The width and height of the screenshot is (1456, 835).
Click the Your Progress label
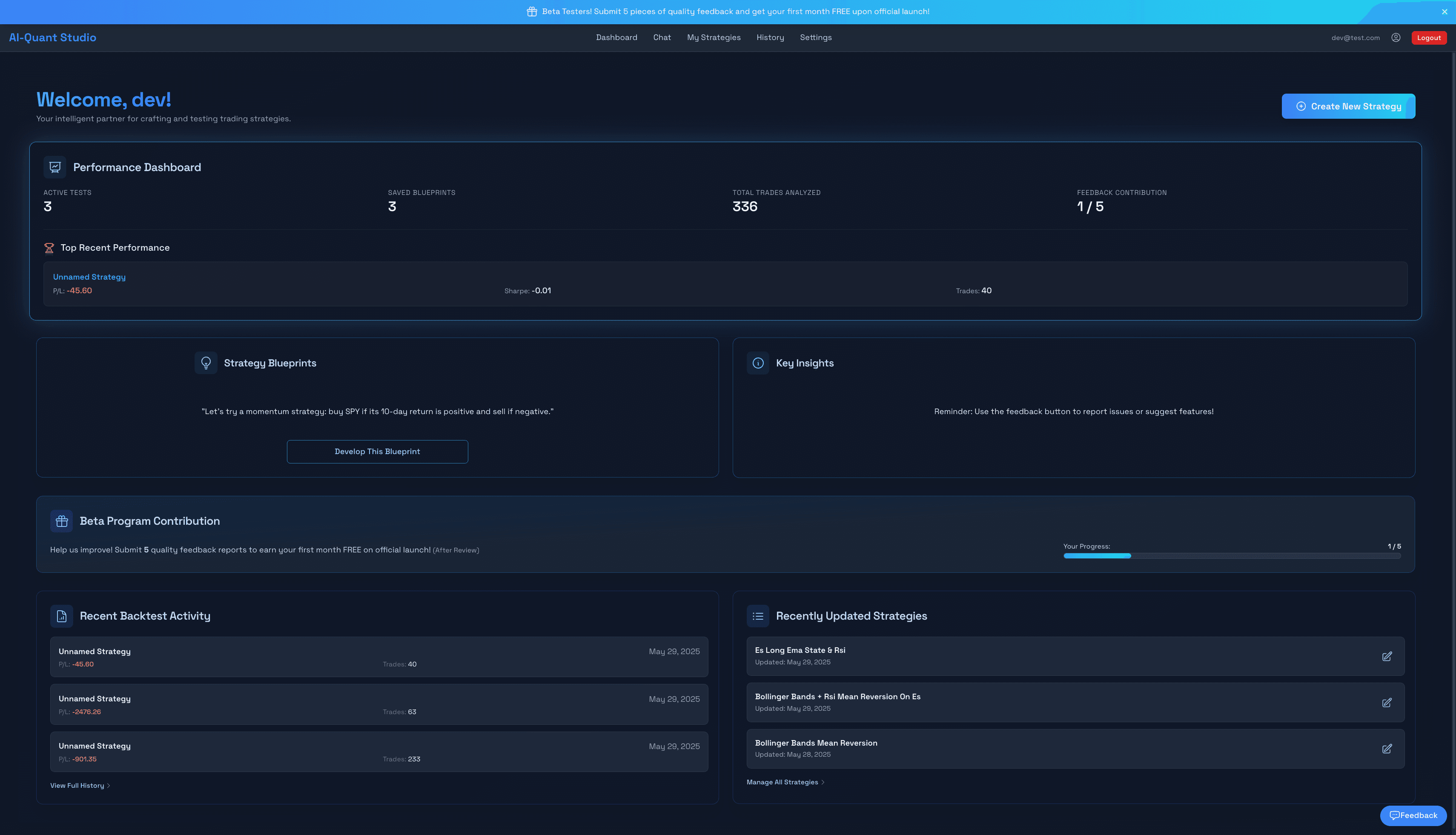(x=1086, y=546)
